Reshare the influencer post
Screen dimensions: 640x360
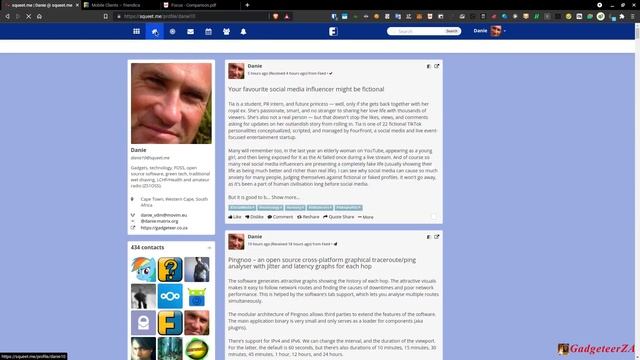point(308,217)
